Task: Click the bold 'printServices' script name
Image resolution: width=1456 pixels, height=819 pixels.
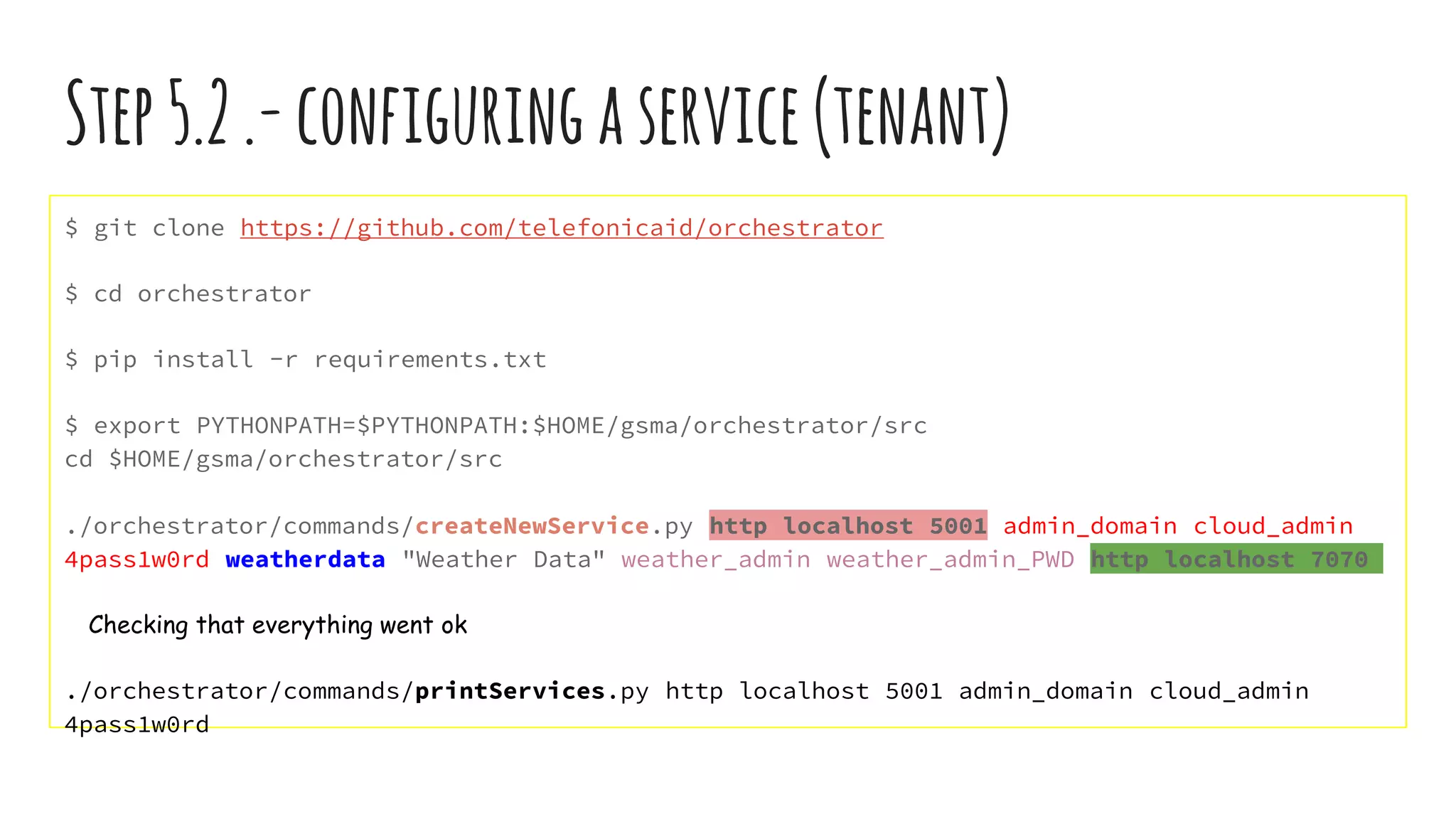Action: click(x=510, y=691)
